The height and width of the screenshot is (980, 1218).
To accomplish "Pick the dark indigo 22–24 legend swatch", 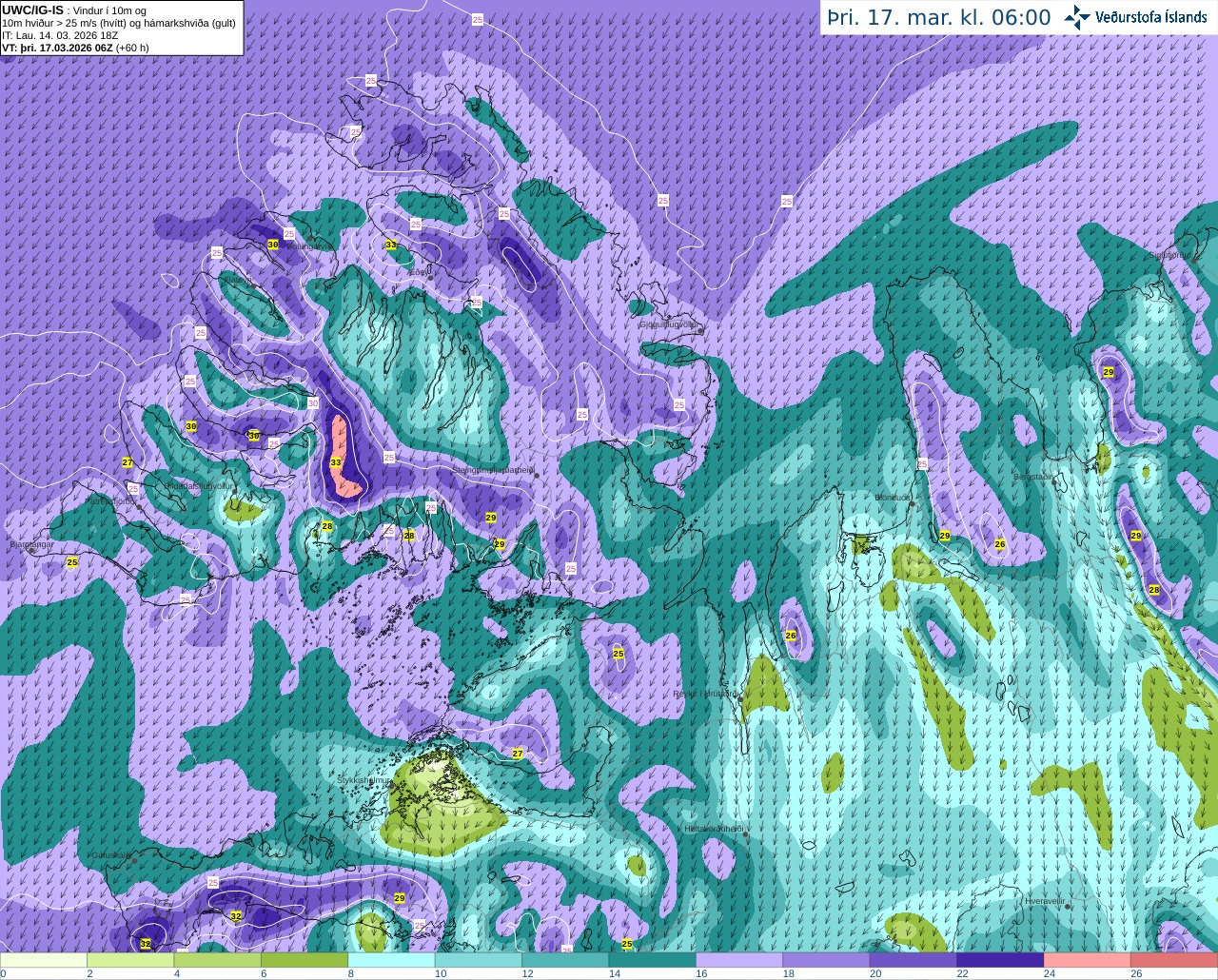I will click(1000, 960).
